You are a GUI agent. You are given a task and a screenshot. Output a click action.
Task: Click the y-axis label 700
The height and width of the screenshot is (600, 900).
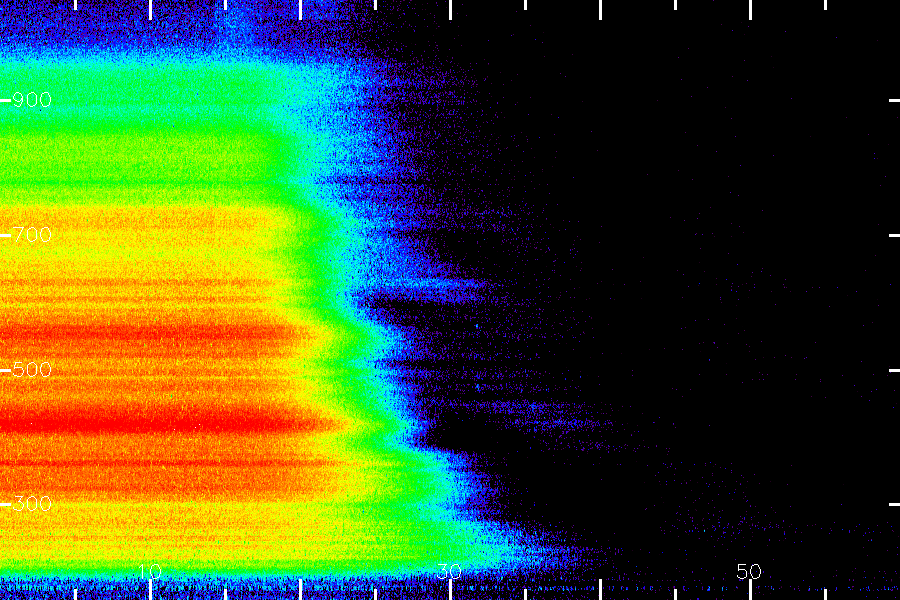32,234
